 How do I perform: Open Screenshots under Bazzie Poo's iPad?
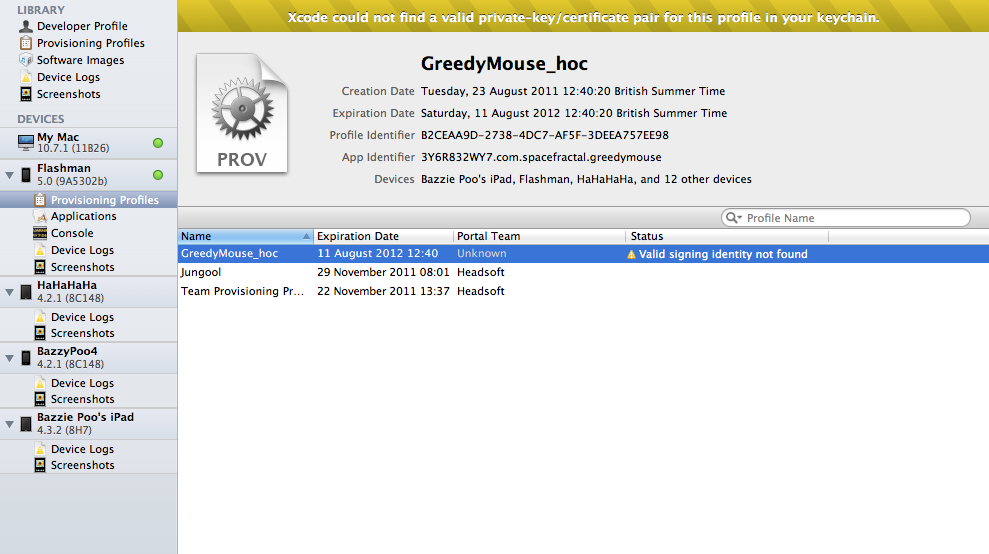(82, 465)
